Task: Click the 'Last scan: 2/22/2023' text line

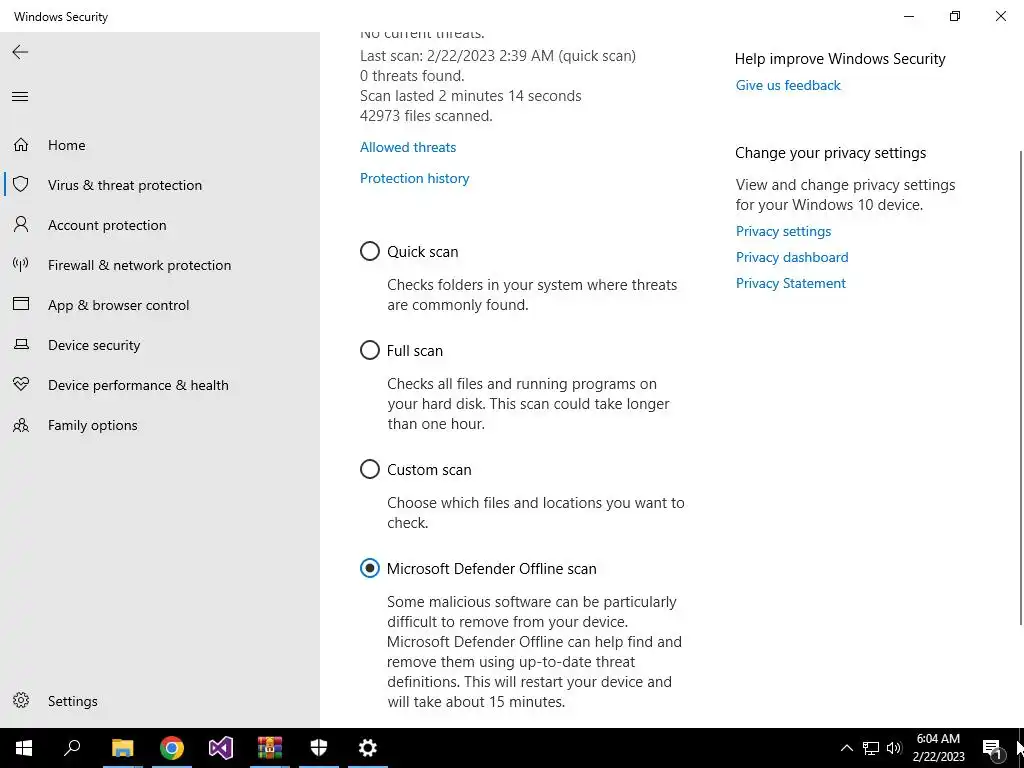Action: [498, 56]
